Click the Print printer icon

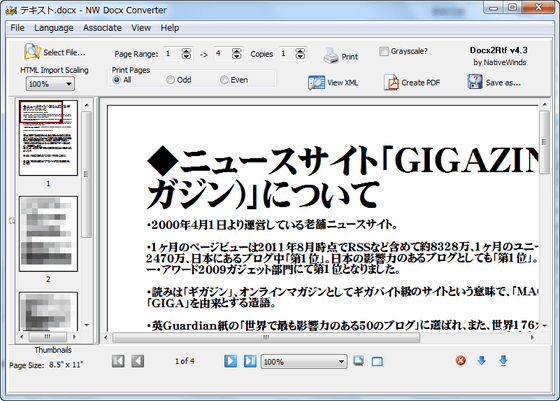[x=331, y=56]
